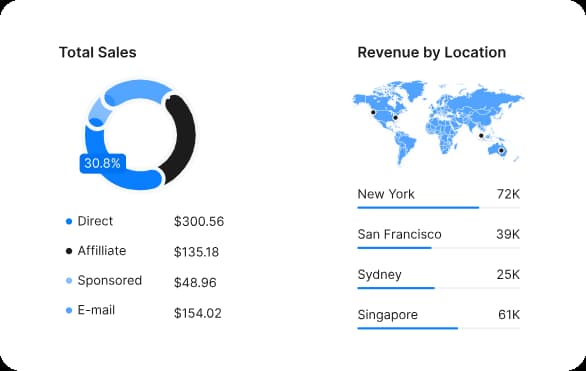Click the blue dot beside Direct

click(x=69, y=222)
